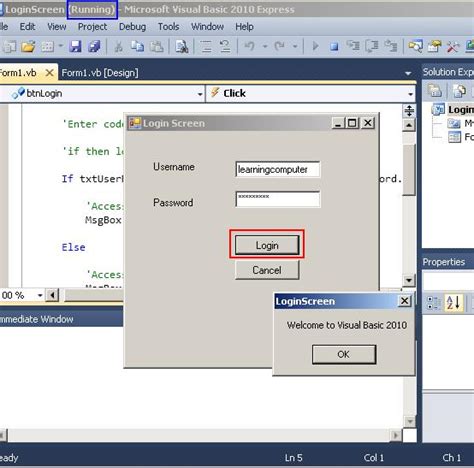
Task: Open the View menu
Action: (57, 27)
